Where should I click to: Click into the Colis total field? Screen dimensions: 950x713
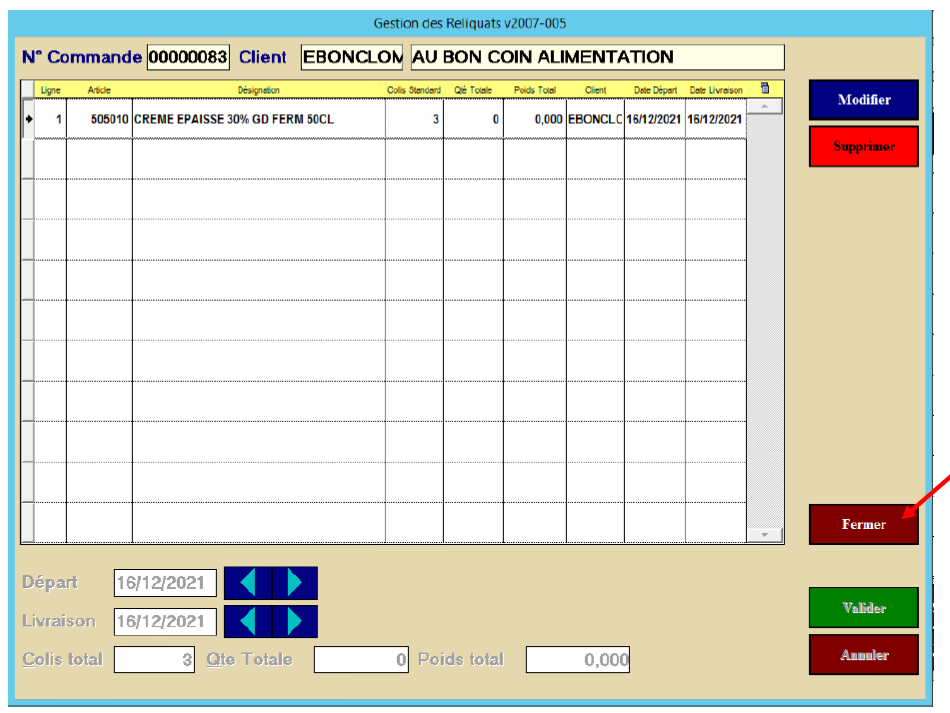pyautogui.click(x=154, y=660)
